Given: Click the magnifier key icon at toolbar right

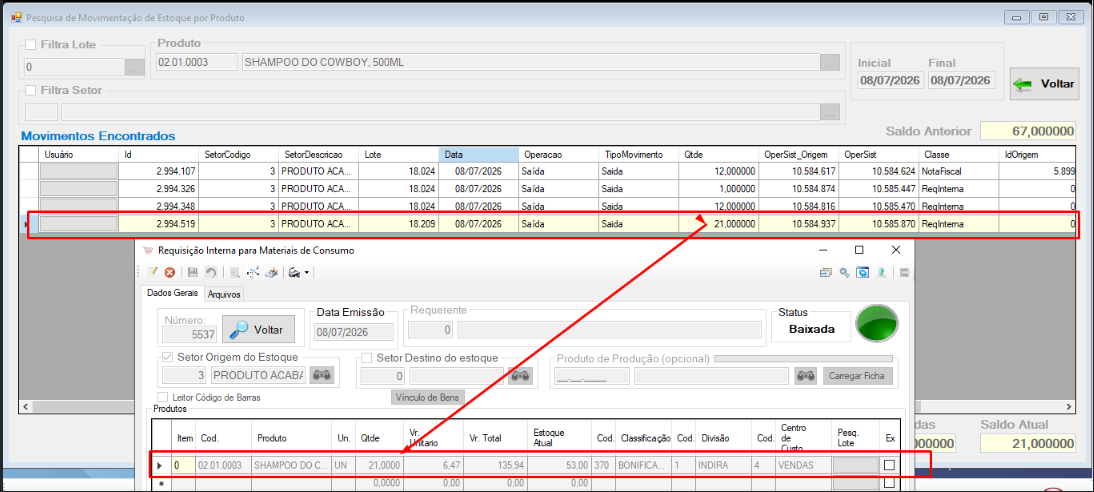Looking at the screenshot, I should tap(844, 273).
